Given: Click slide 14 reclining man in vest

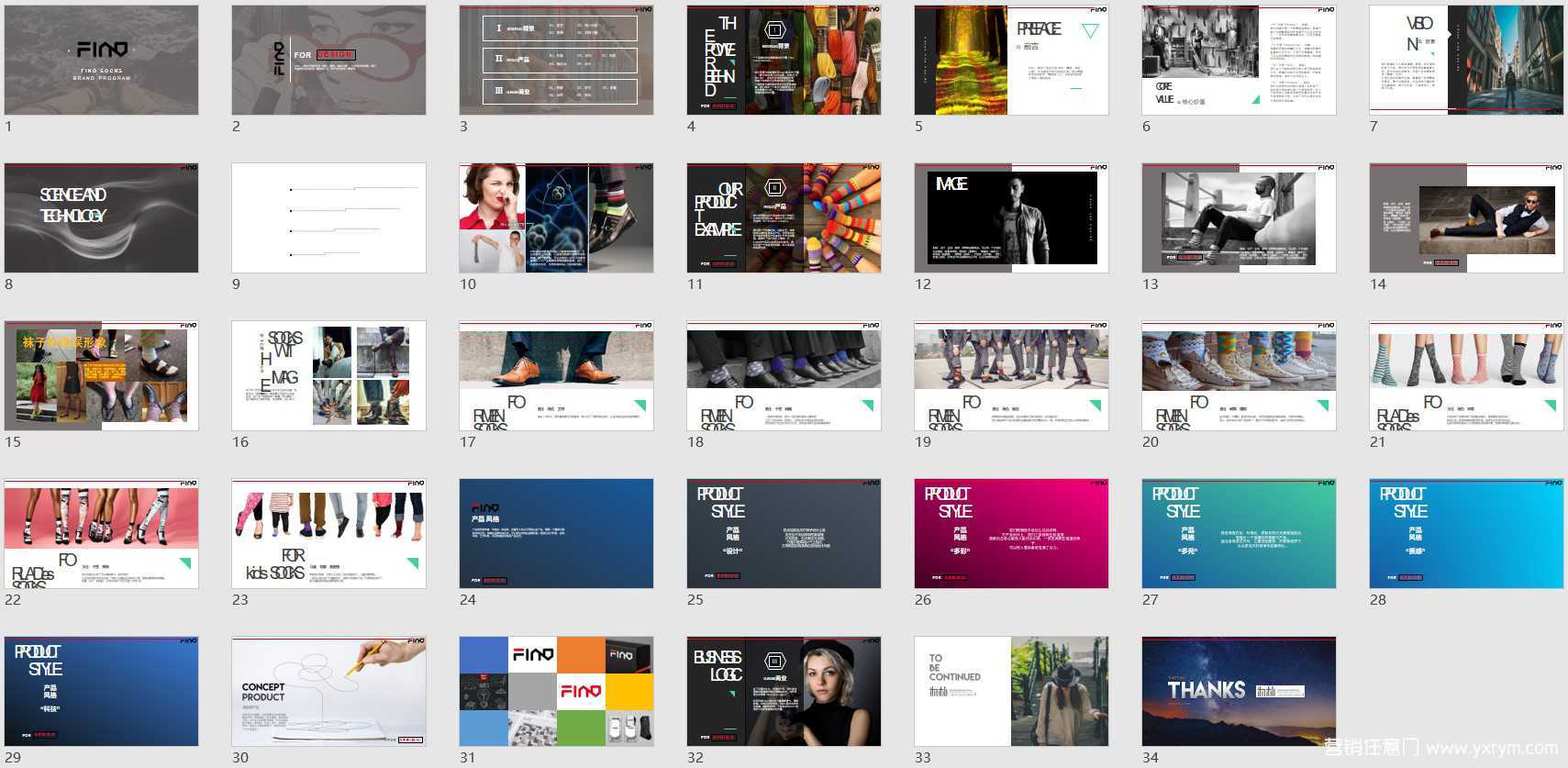Looking at the screenshot, I should pos(1466,217).
